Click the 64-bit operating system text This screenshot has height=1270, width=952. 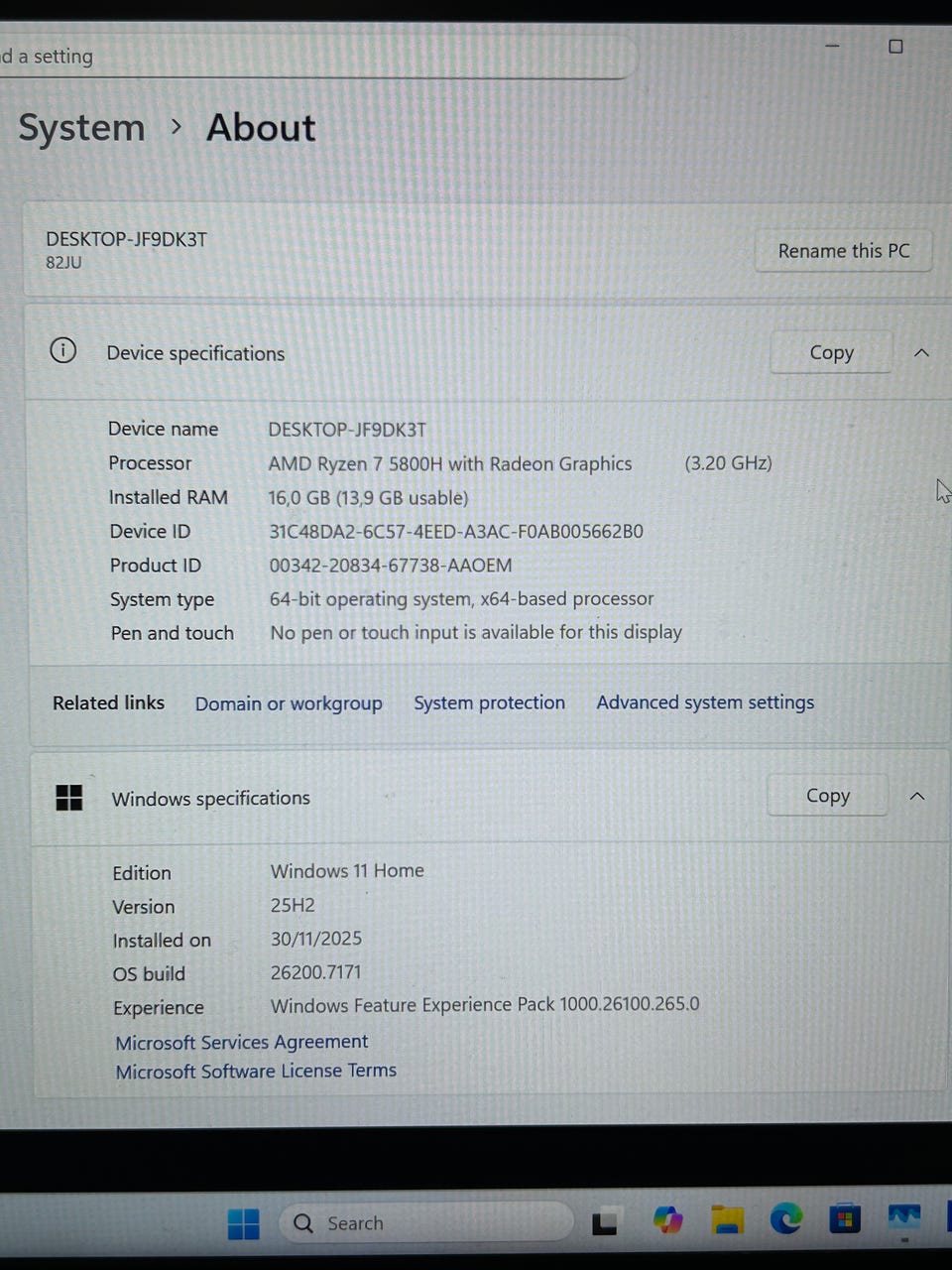click(461, 599)
